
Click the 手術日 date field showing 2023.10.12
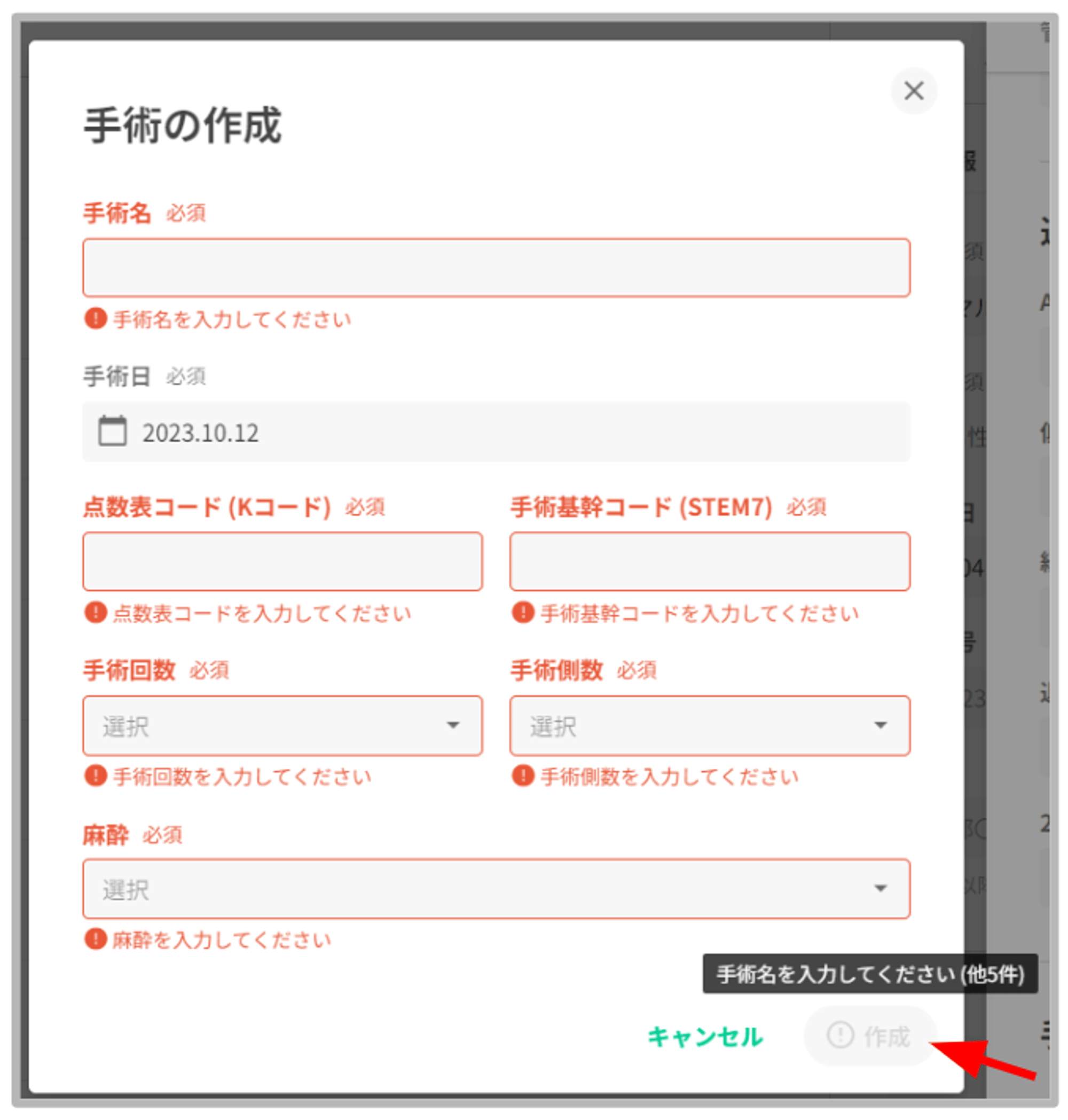tap(496, 432)
